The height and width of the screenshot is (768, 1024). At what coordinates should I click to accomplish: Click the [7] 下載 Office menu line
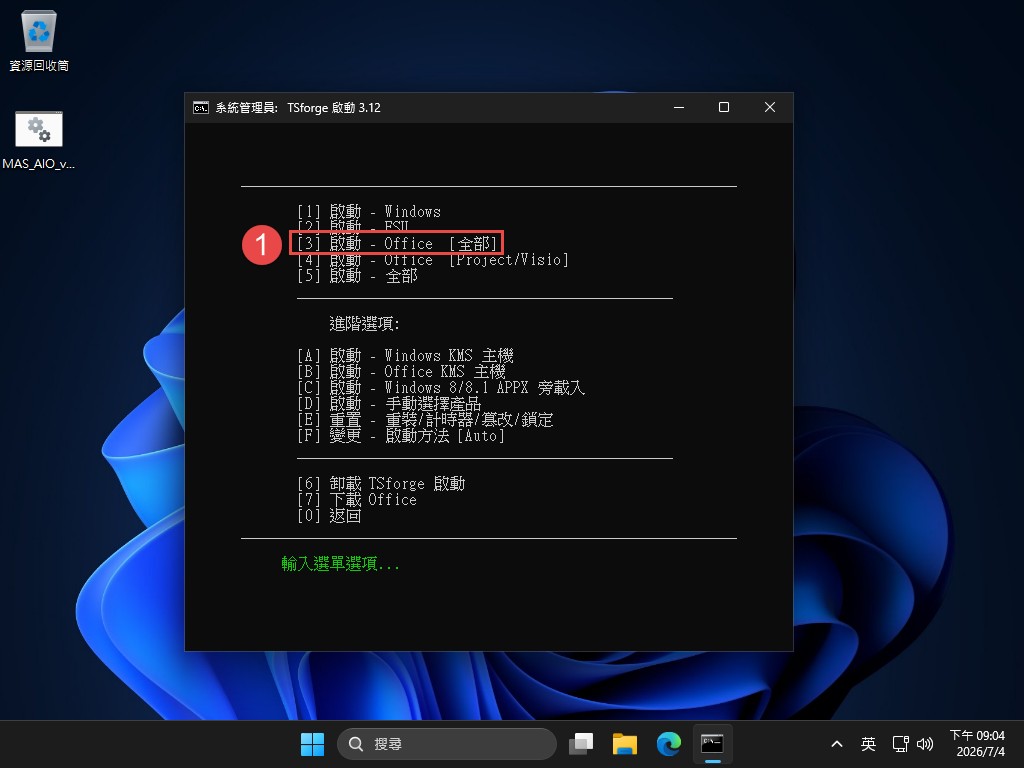pyautogui.click(x=357, y=500)
